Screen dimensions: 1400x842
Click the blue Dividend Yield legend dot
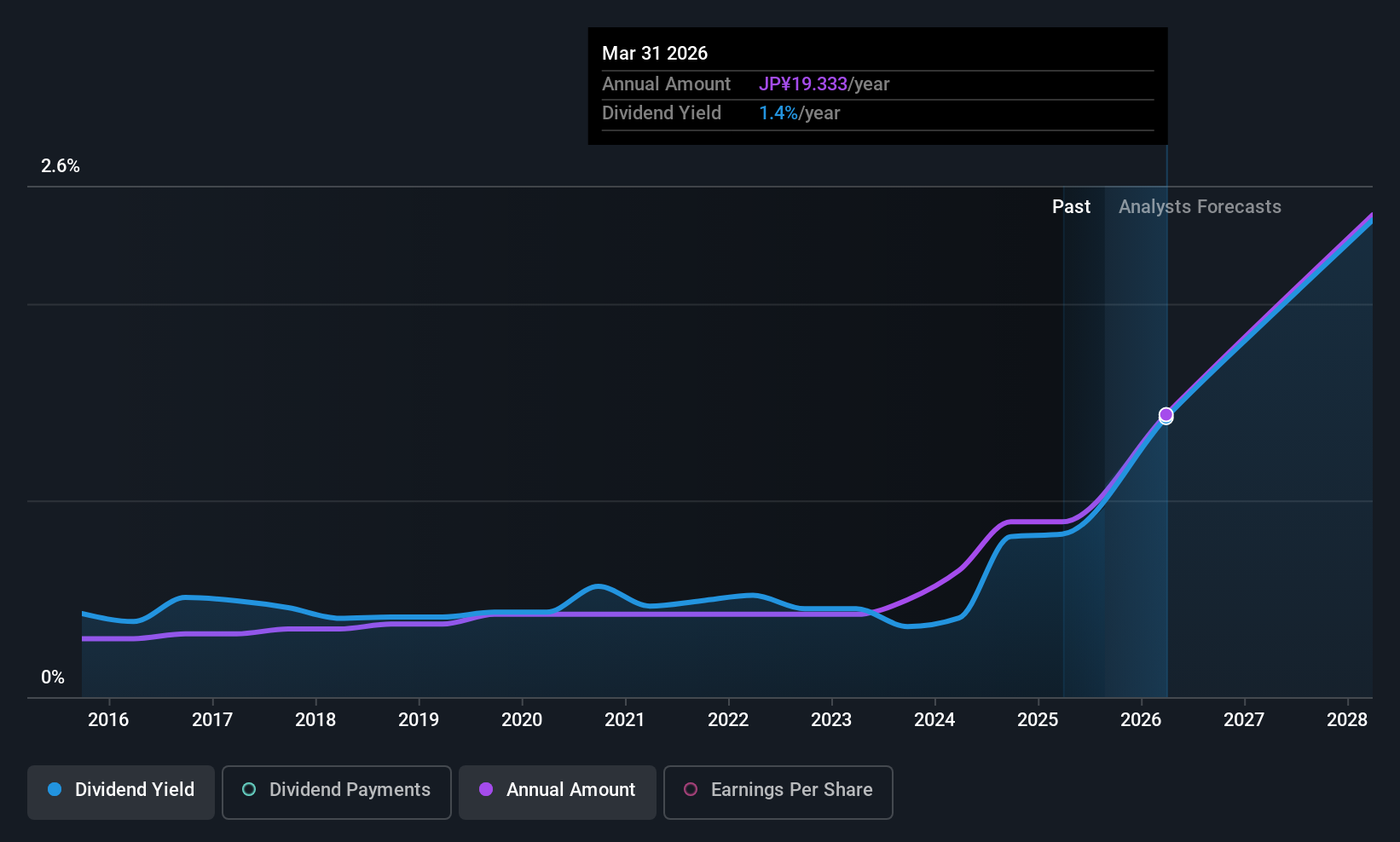[x=55, y=789]
